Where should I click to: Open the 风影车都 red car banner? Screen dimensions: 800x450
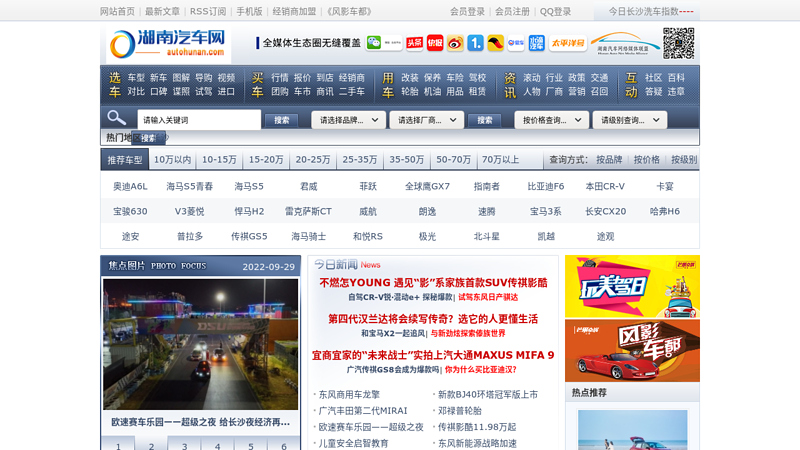tap(632, 351)
